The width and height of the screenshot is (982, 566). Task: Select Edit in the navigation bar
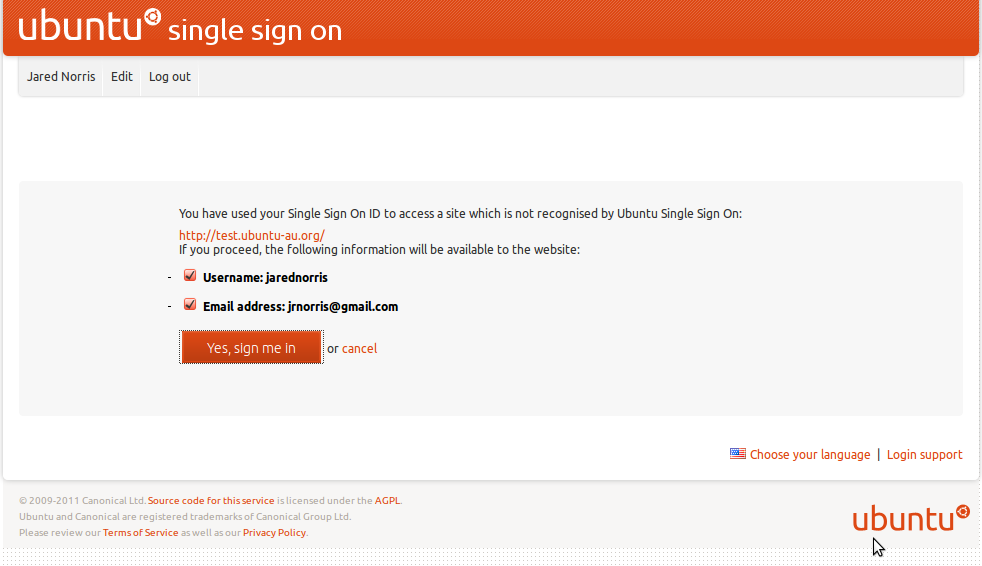(122, 77)
